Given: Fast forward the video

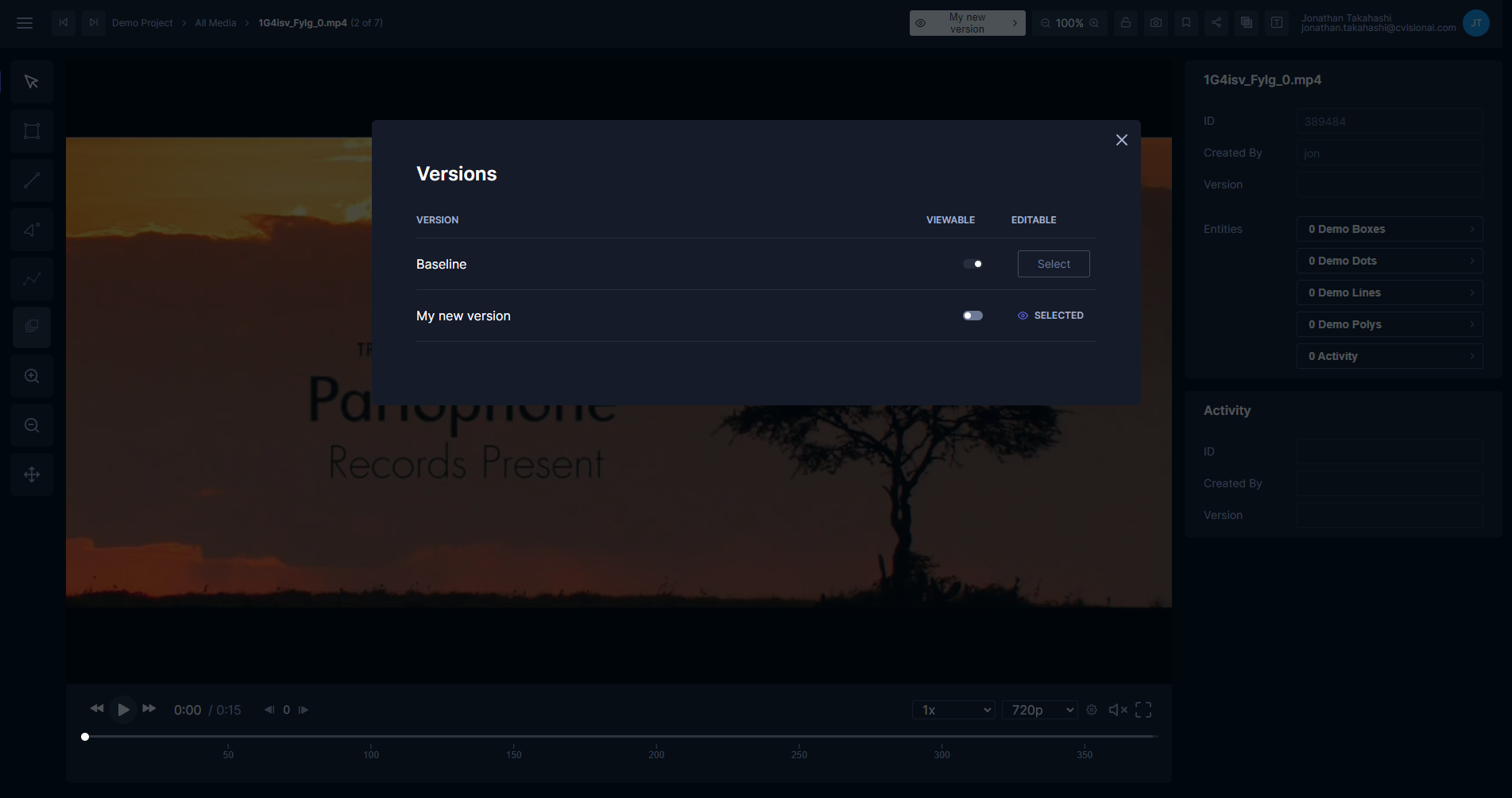Looking at the screenshot, I should coord(149,709).
